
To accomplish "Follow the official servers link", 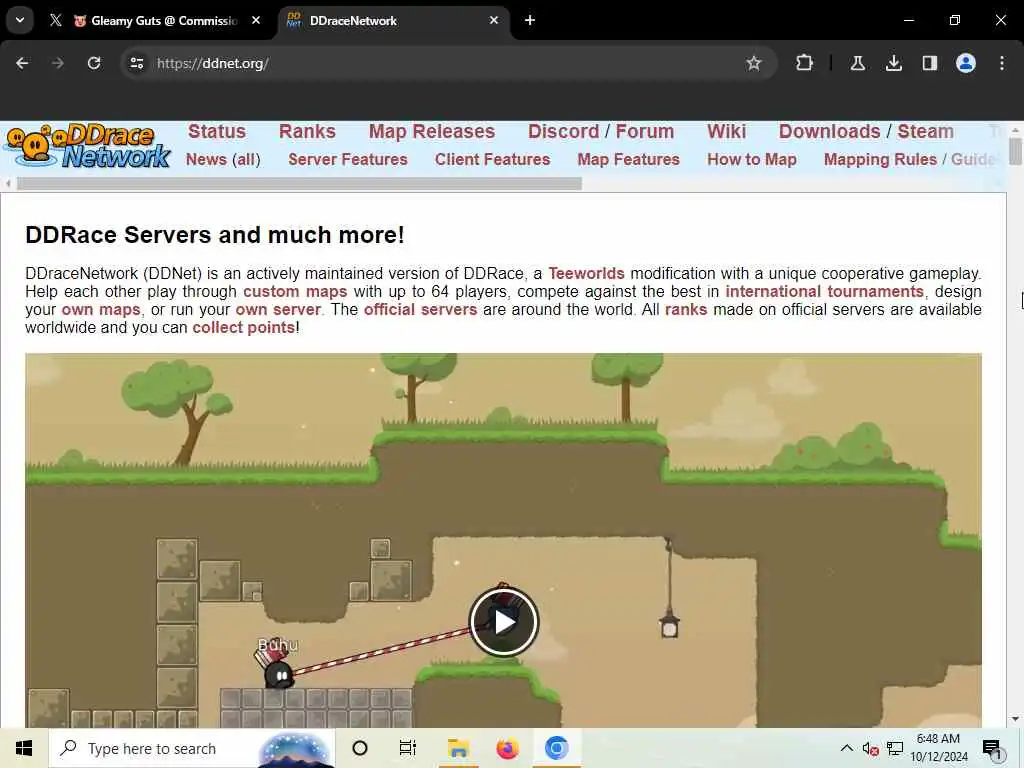I will click(x=421, y=310).
